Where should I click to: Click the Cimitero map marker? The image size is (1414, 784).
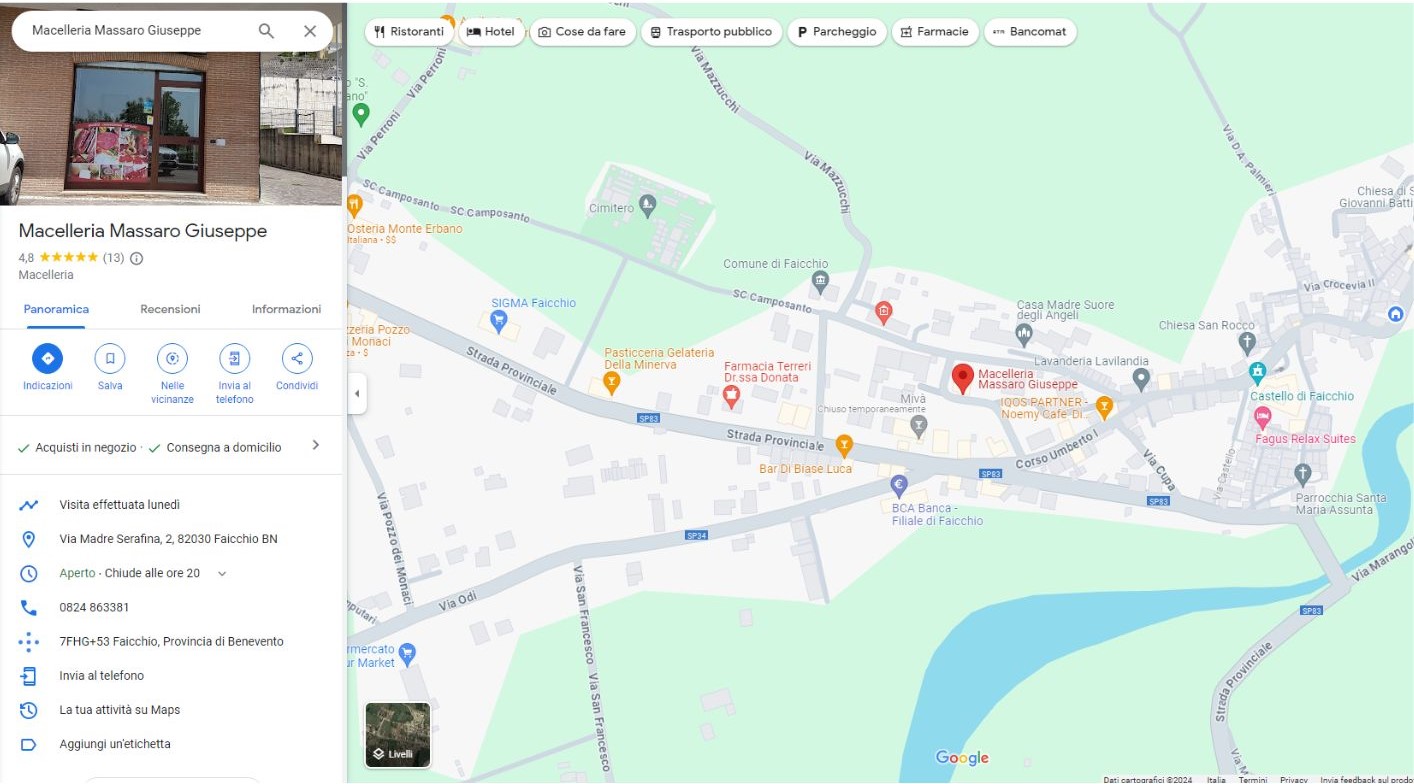click(x=647, y=208)
